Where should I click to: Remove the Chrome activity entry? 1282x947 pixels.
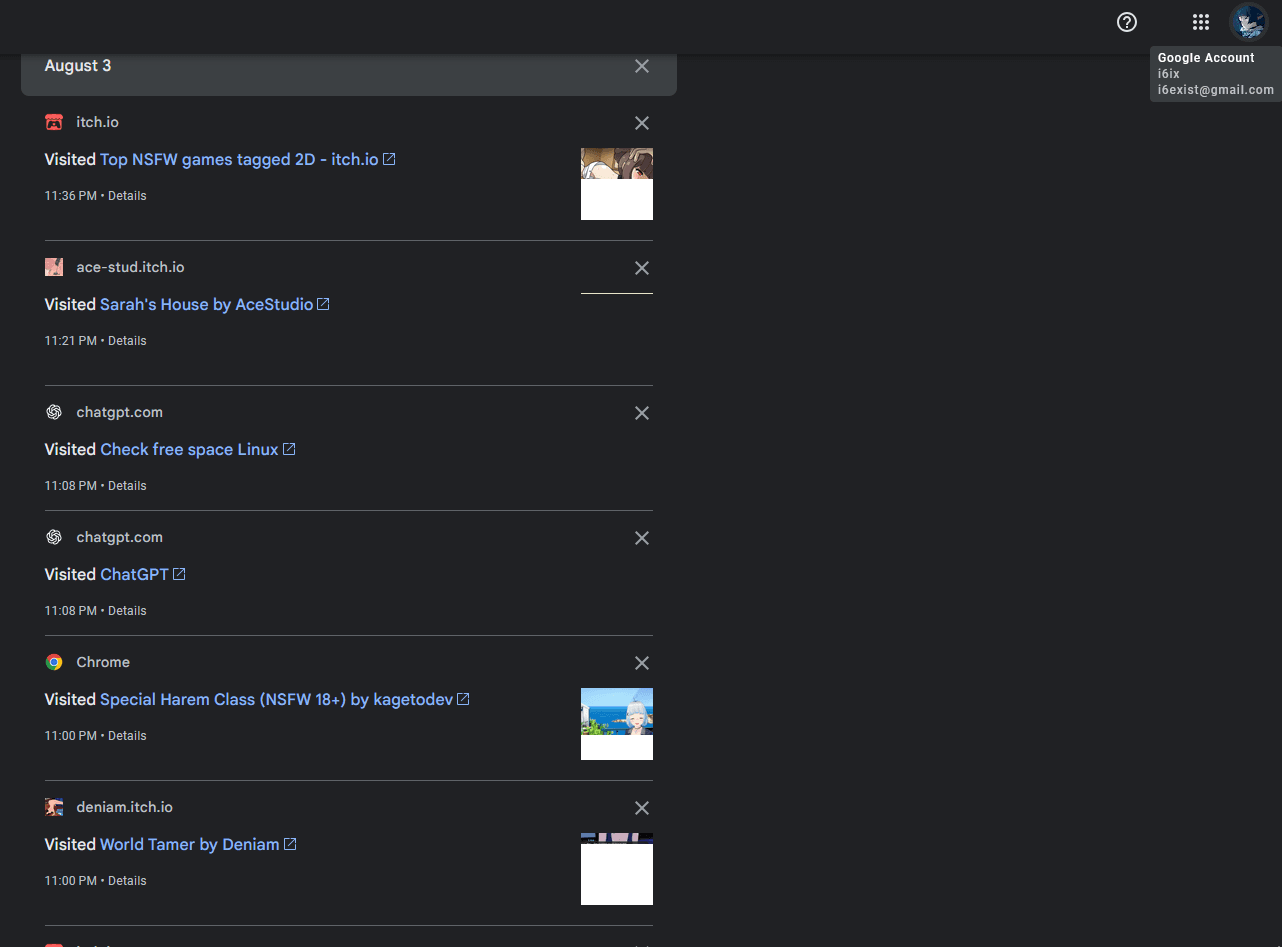click(x=642, y=663)
